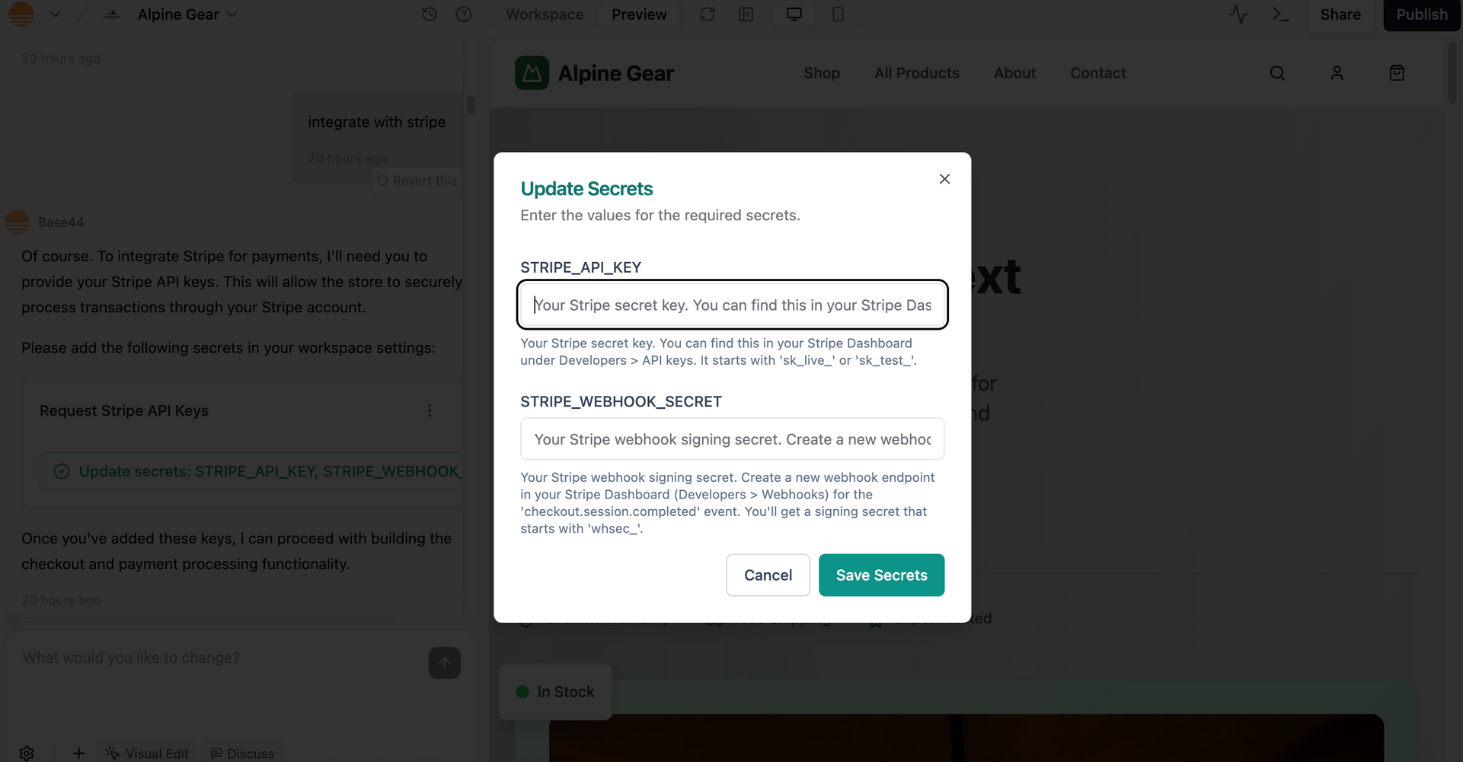The image size is (1463, 762).
Task: Open the help question mark icon
Action: click(x=464, y=15)
